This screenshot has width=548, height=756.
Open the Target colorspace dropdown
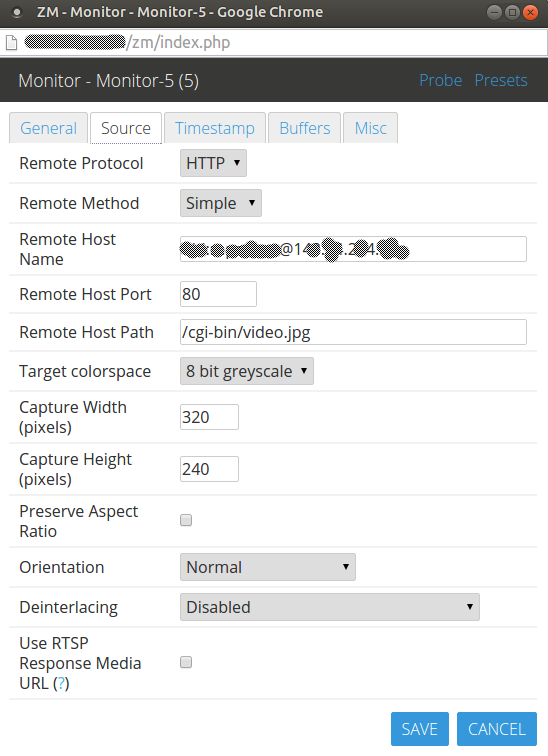pyautogui.click(x=247, y=371)
